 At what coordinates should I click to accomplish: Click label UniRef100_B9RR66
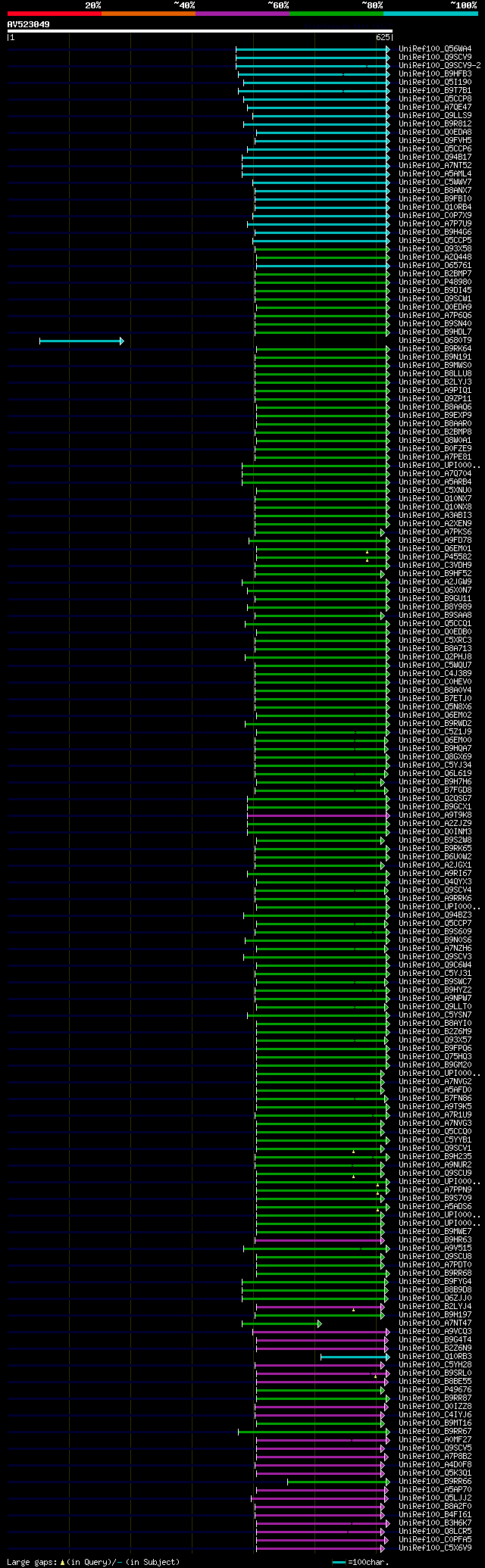point(435,1482)
